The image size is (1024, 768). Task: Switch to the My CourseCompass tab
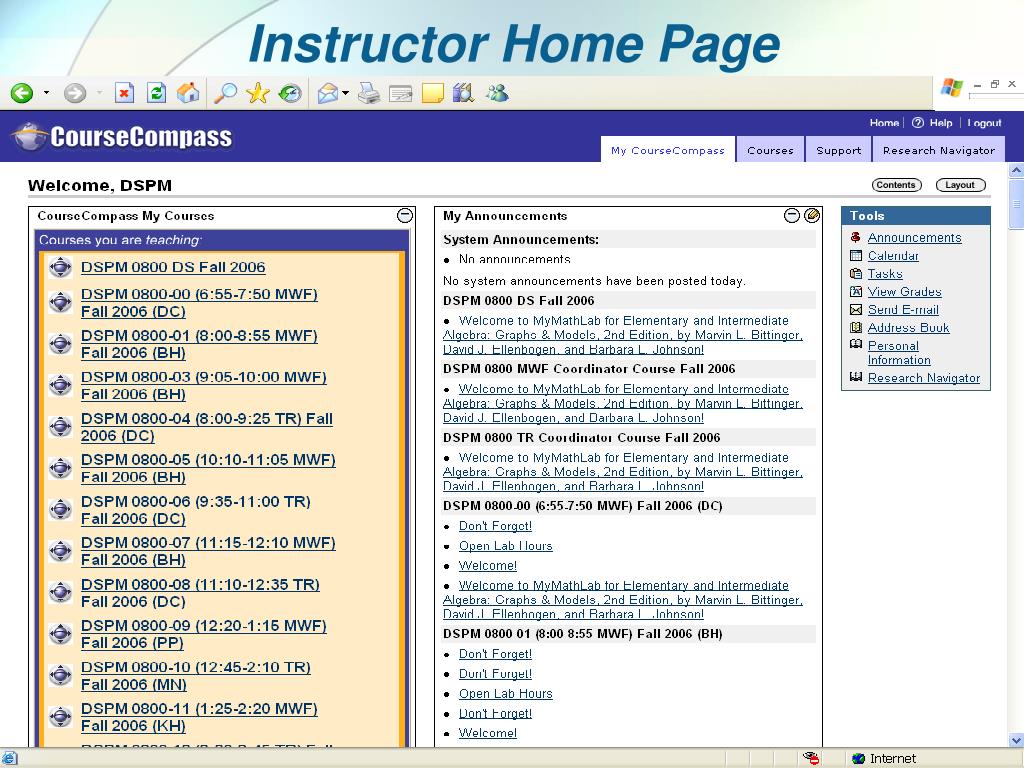tap(667, 150)
